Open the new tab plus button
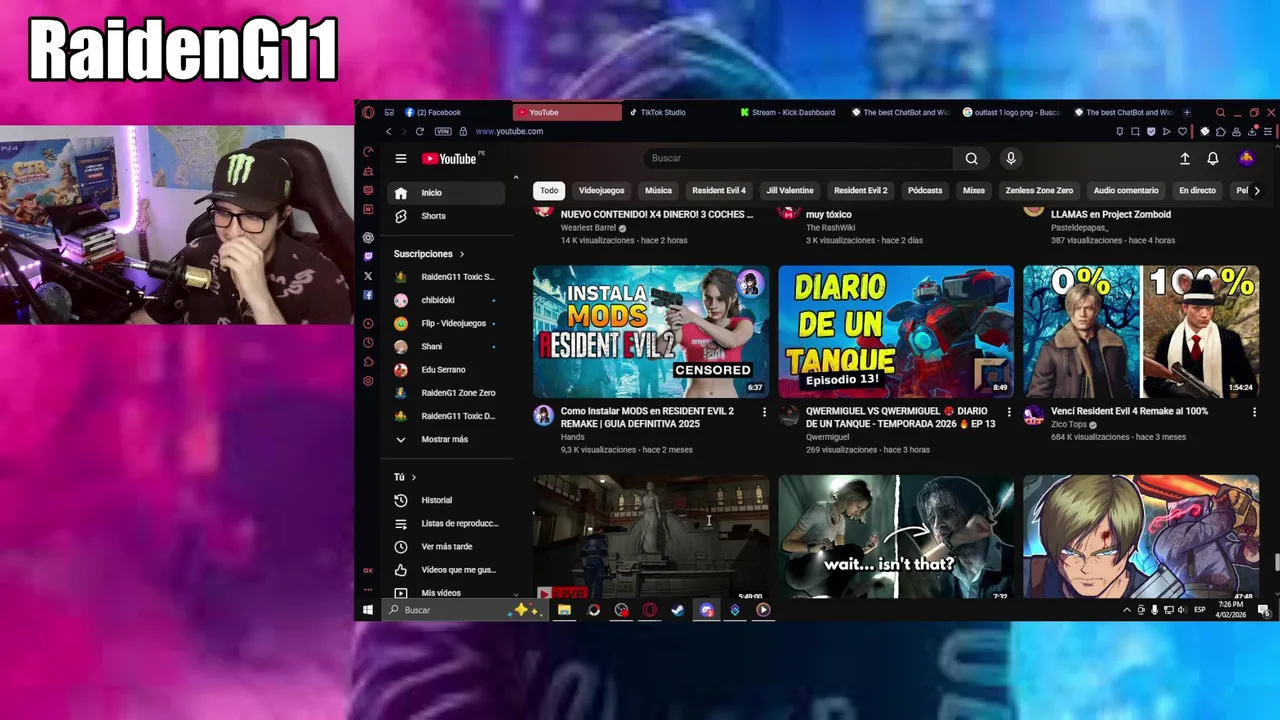This screenshot has width=1280, height=720. (1187, 112)
